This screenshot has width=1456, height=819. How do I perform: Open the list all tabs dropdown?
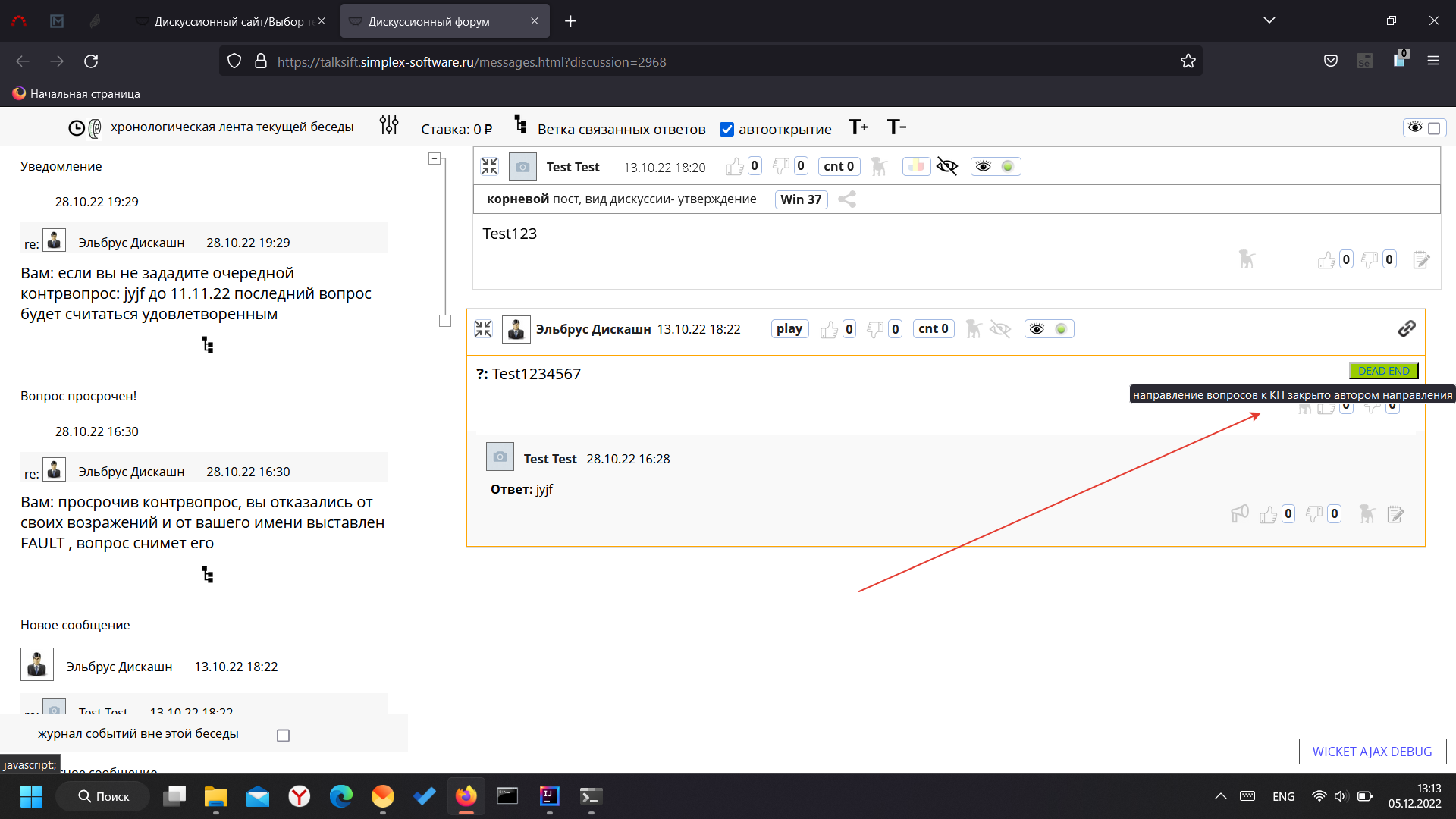tap(1269, 20)
